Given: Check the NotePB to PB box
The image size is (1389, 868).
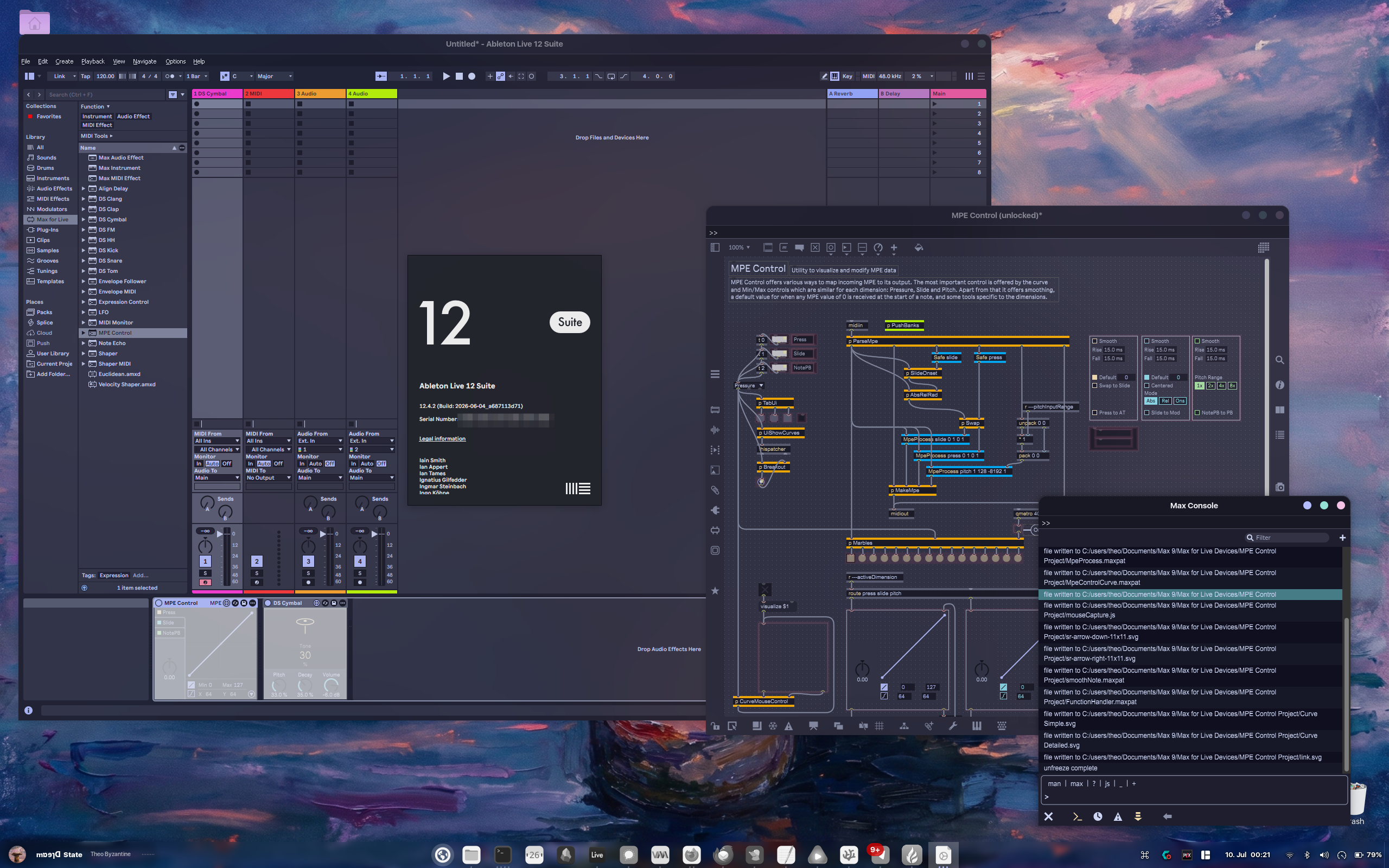Looking at the screenshot, I should [1197, 413].
